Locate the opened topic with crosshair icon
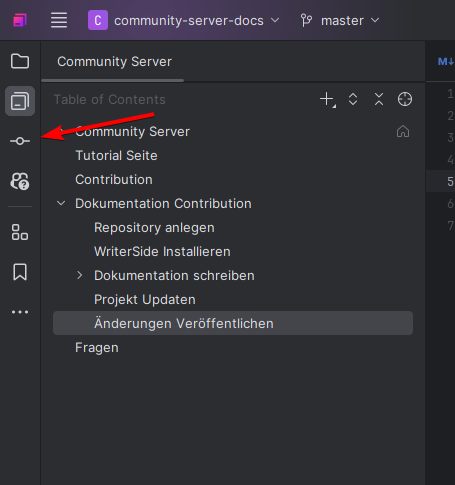Image resolution: width=455 pixels, height=485 pixels. click(x=405, y=99)
